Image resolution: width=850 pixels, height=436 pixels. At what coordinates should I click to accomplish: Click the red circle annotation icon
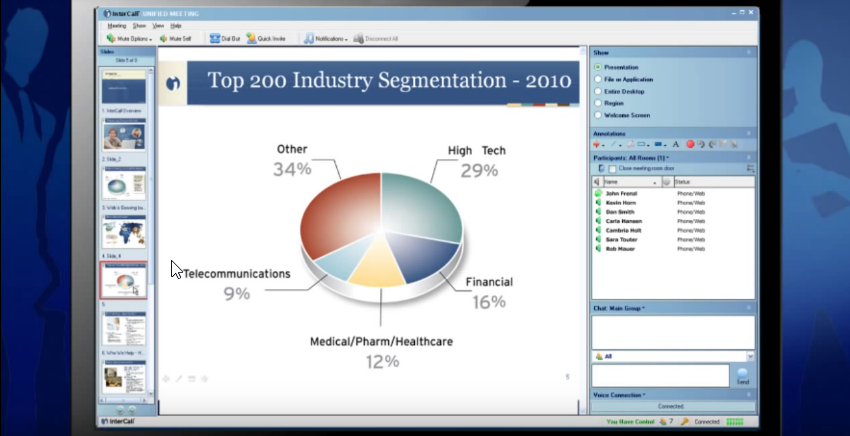pos(689,144)
